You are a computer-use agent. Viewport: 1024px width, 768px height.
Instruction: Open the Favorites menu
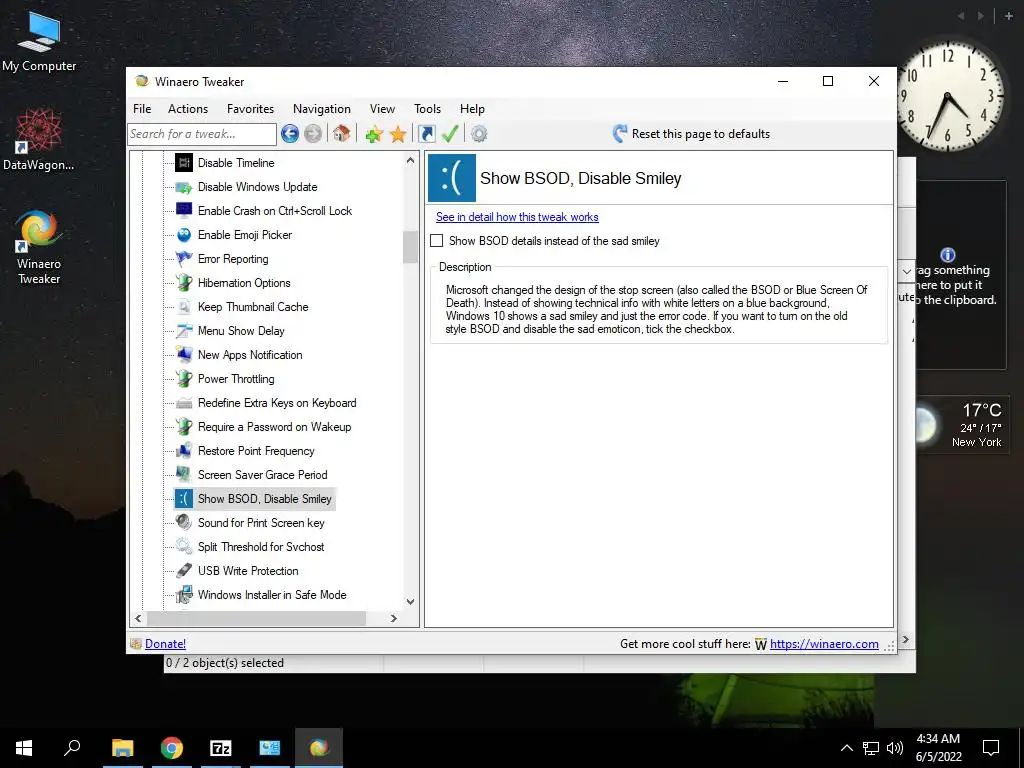pyautogui.click(x=250, y=109)
